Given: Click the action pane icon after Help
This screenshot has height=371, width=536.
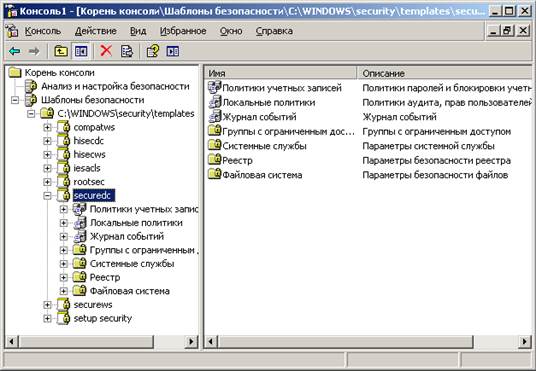Looking at the screenshot, I should 173,51.
